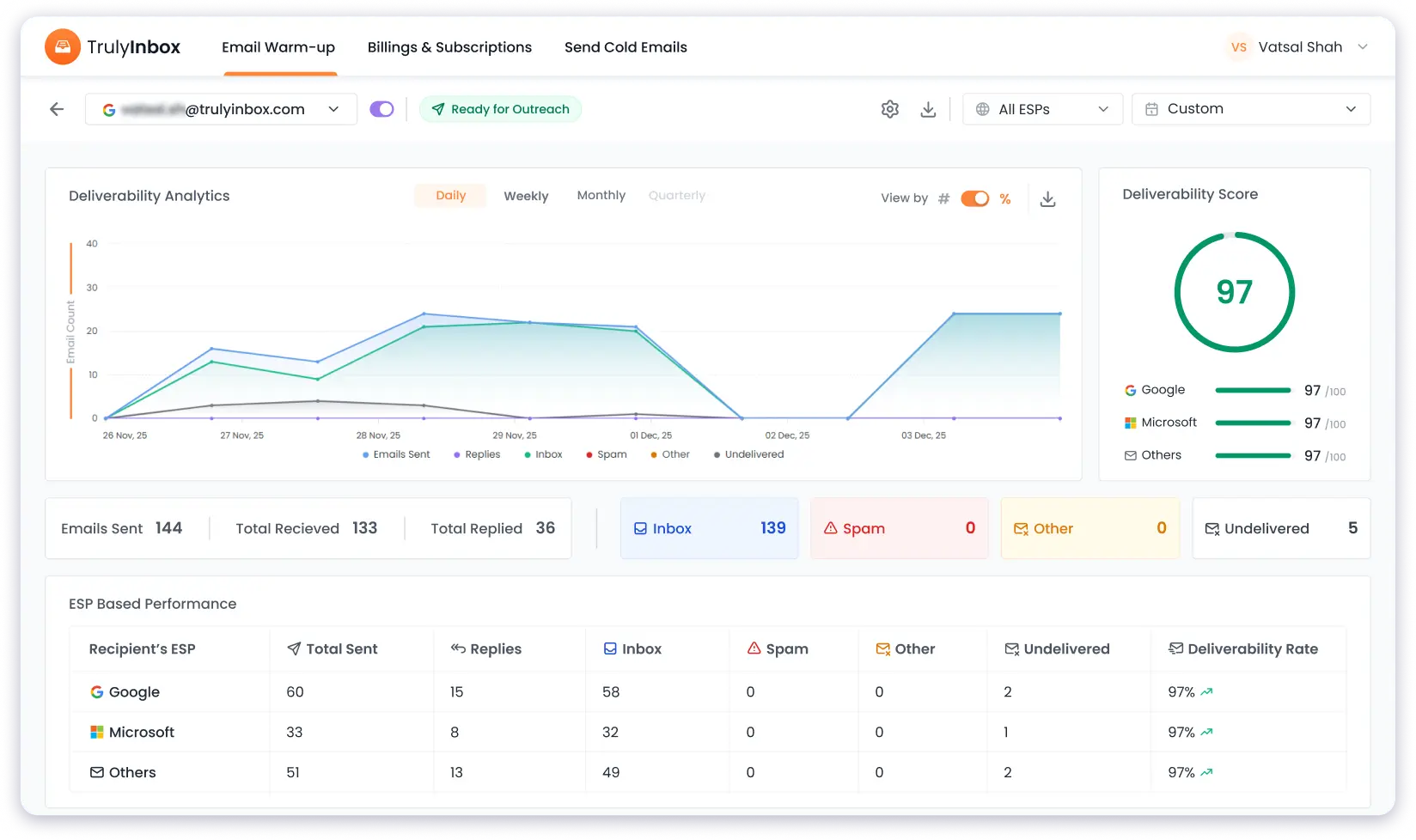
Task: Switch to Billings & Subscriptions tab
Action: pos(449,47)
